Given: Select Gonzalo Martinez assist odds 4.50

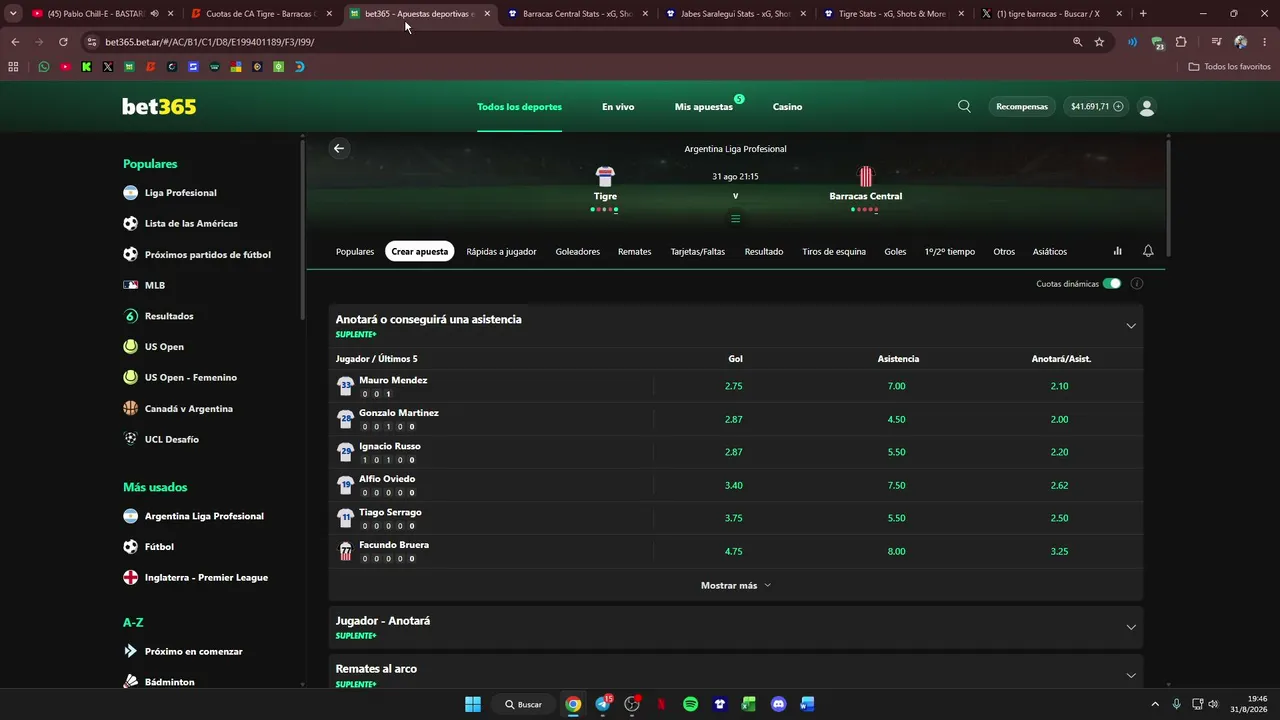Looking at the screenshot, I should [897, 419].
